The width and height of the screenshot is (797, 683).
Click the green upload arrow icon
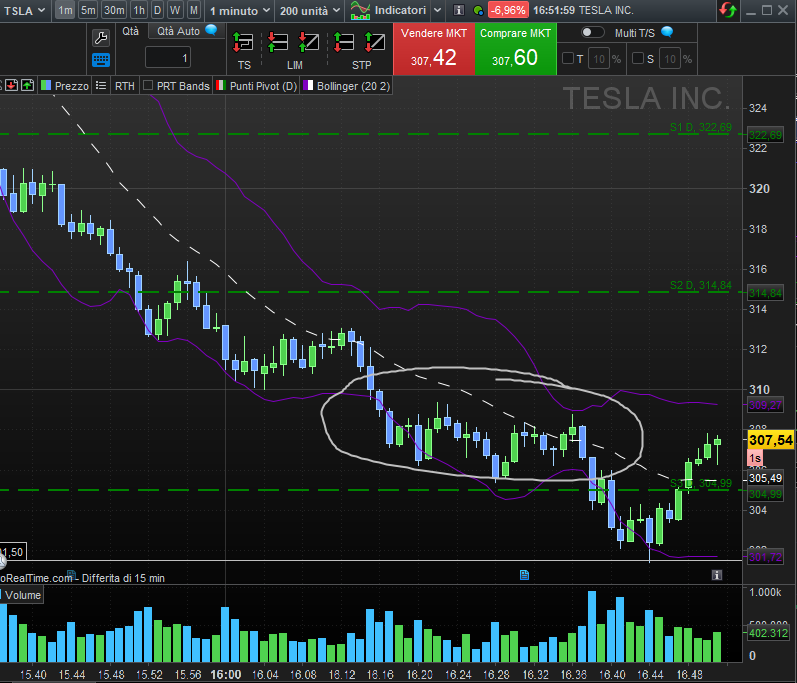tap(27, 85)
